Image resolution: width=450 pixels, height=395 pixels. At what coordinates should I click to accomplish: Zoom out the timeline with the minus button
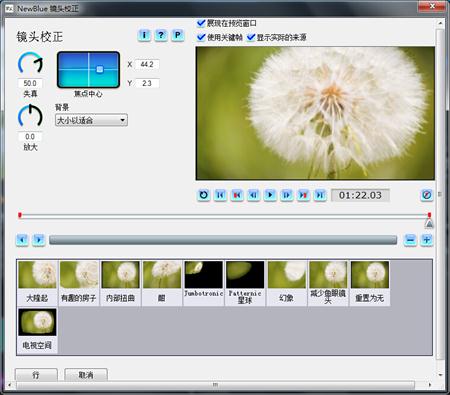point(410,240)
